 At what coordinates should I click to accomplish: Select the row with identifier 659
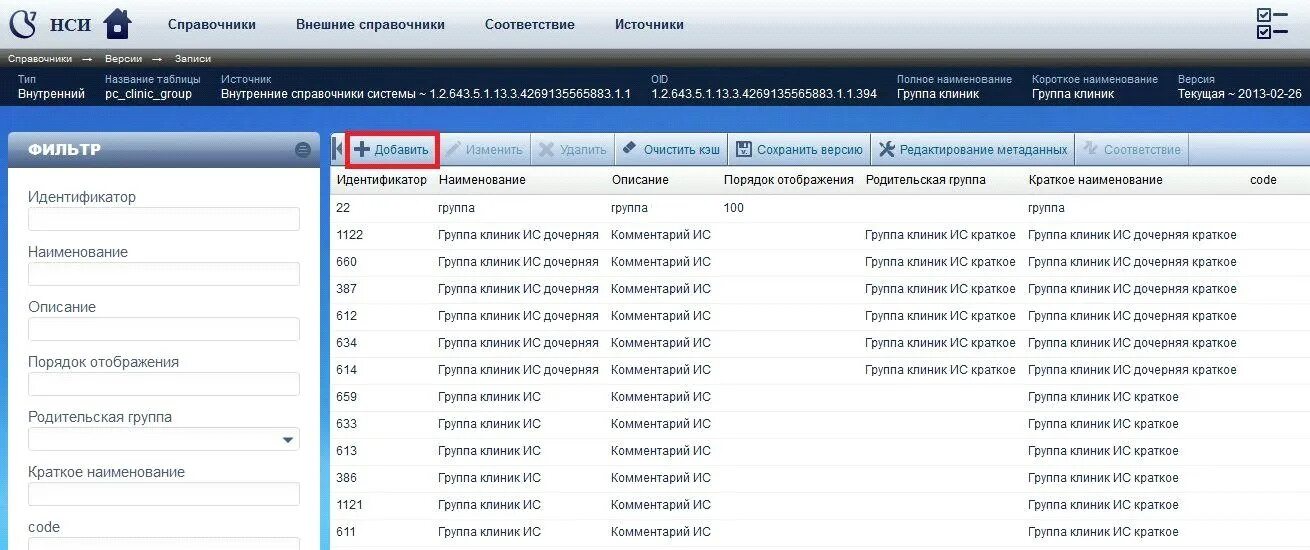(820, 397)
